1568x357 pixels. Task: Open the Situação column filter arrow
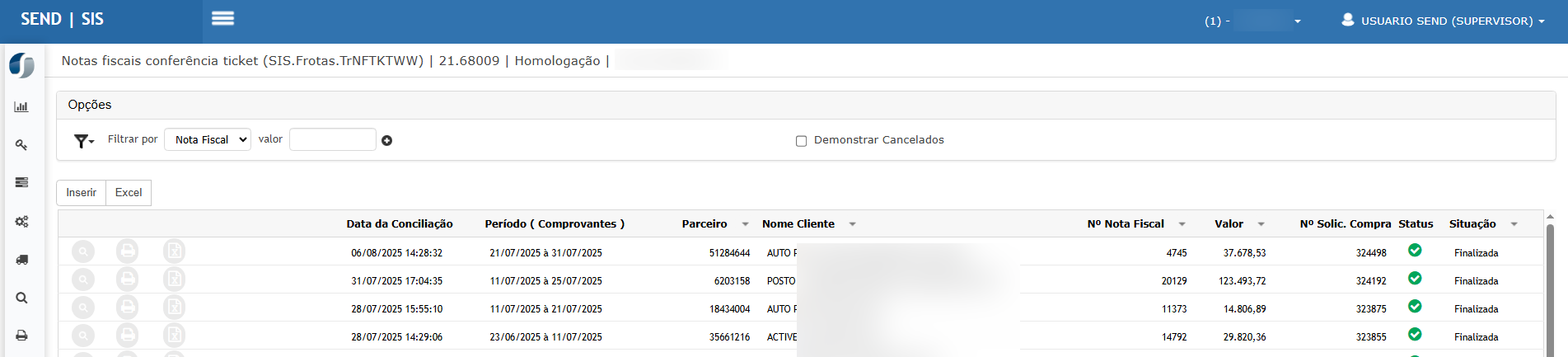click(x=1514, y=224)
